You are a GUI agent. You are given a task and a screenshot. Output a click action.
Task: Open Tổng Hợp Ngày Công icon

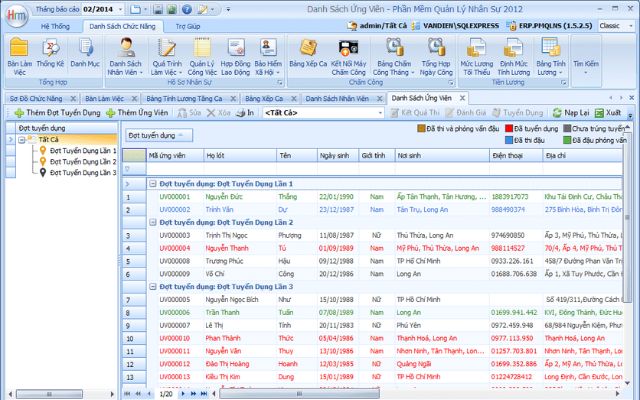click(436, 56)
